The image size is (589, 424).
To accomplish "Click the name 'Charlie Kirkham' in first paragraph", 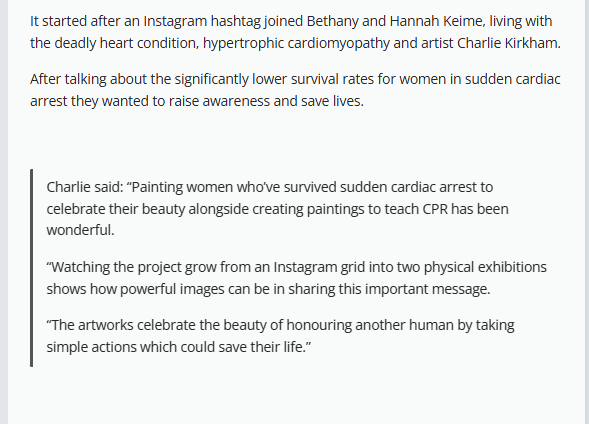I will tap(507, 43).
